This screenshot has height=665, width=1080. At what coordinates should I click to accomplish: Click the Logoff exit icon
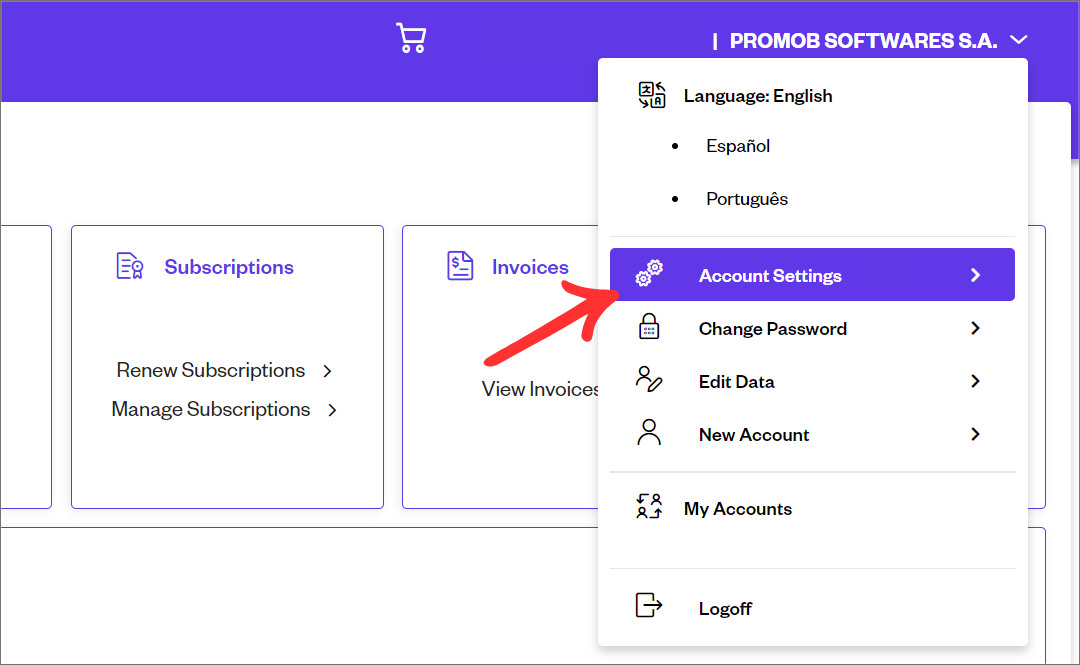click(649, 606)
